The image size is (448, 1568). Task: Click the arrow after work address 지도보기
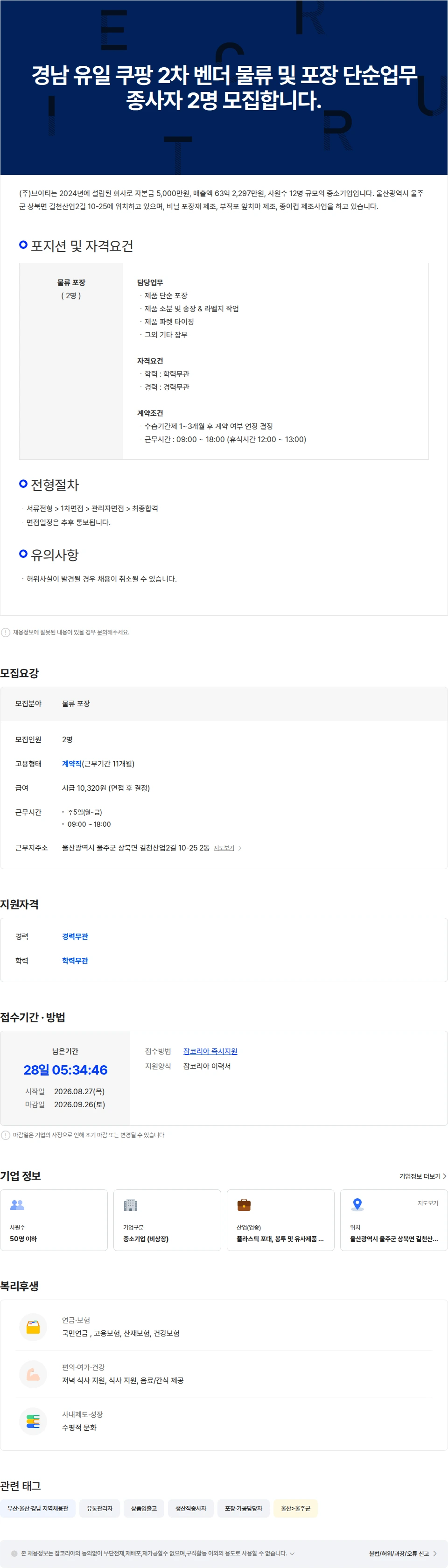[x=239, y=848]
